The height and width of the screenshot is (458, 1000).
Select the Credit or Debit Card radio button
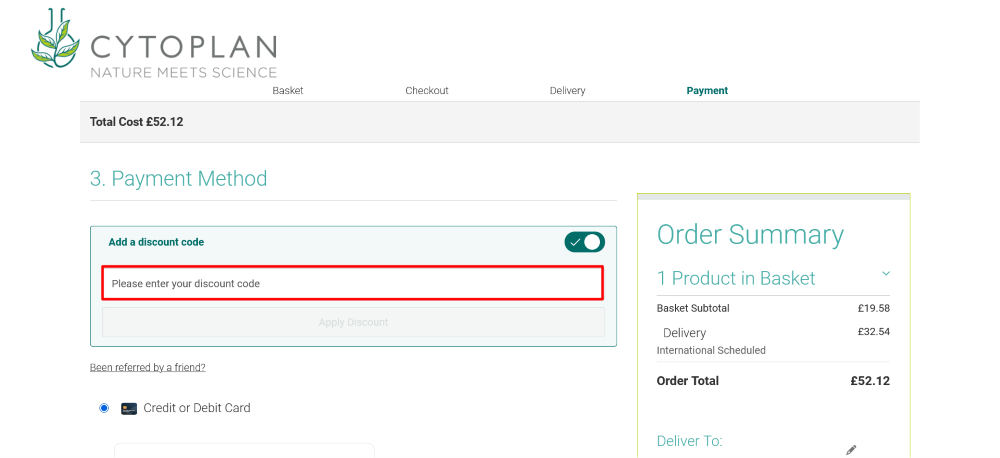point(104,408)
